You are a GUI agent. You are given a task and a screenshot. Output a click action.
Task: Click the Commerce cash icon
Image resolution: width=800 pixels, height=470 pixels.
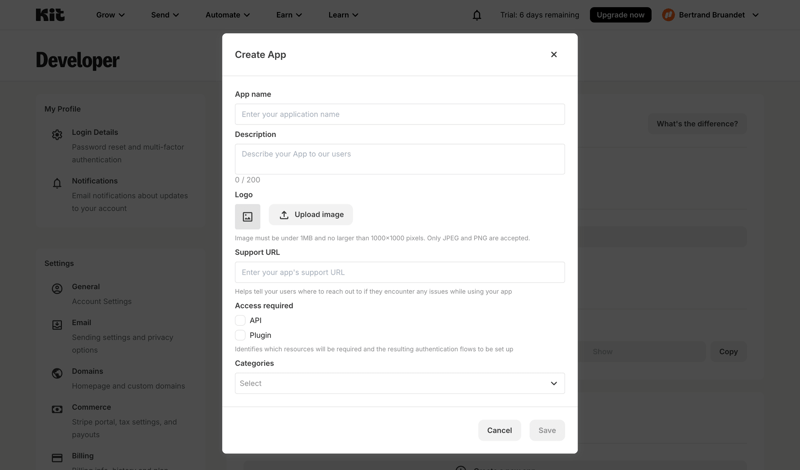pos(57,409)
